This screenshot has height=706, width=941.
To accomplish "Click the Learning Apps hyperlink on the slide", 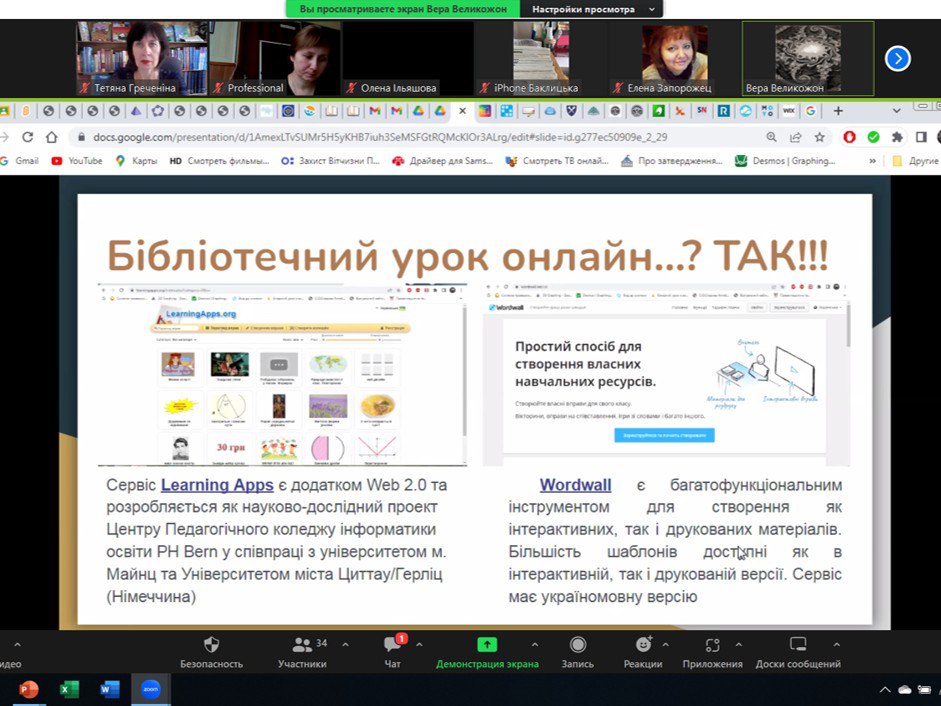I will (217, 485).
